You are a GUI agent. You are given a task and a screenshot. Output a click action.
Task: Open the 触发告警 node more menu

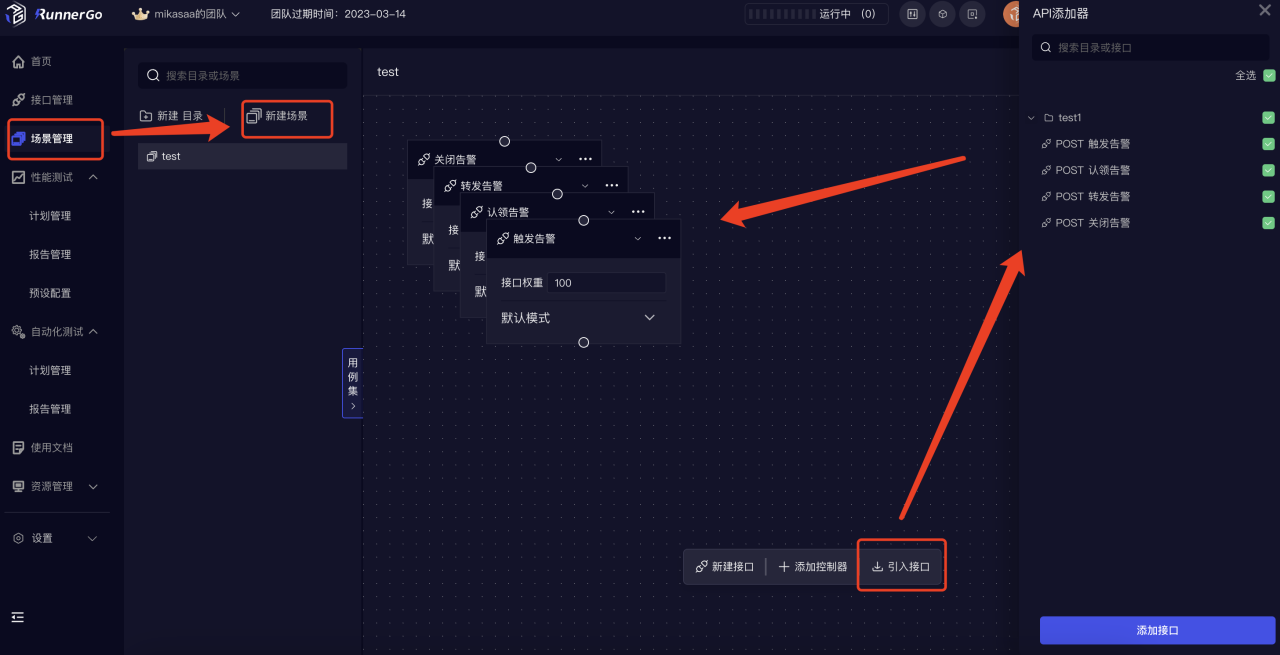click(x=664, y=238)
